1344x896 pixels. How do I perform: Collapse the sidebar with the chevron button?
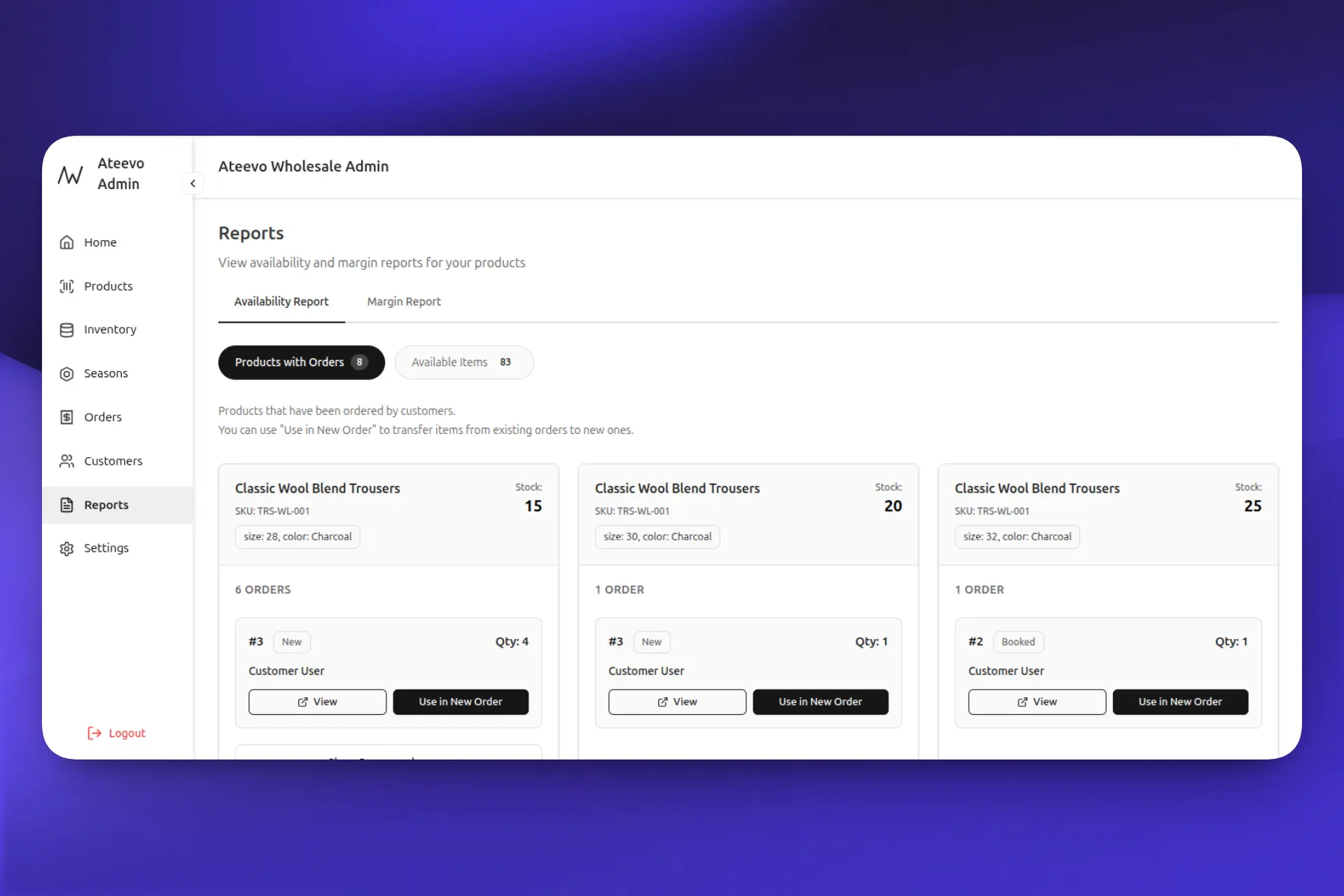coord(192,183)
